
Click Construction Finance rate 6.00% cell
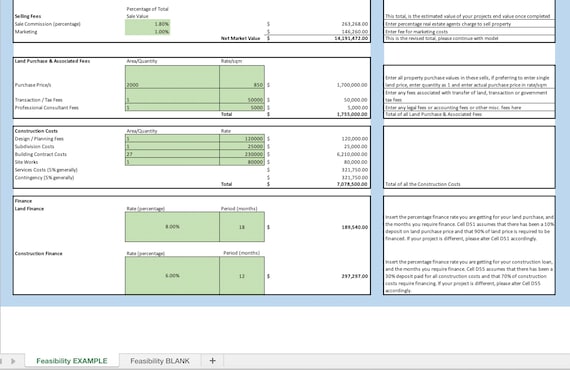point(172,276)
